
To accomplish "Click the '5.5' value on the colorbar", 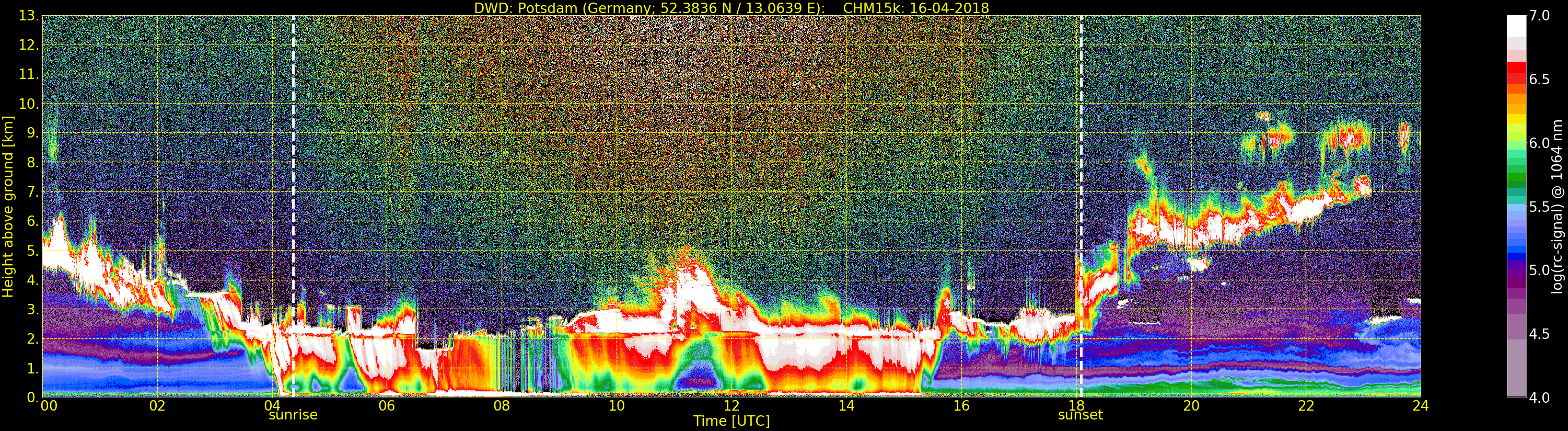I will click(1539, 207).
